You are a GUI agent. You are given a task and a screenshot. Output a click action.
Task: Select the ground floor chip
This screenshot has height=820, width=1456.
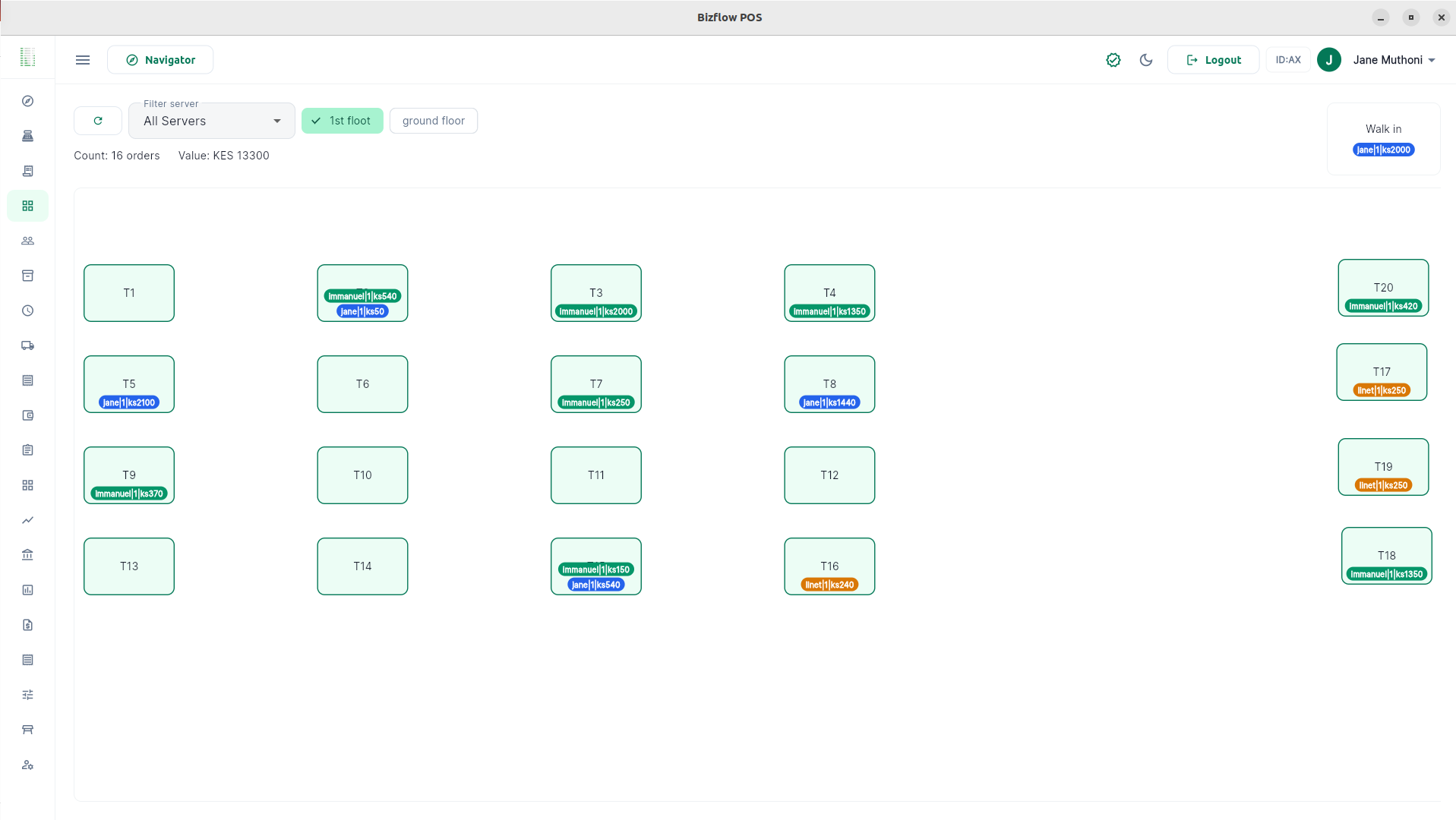pos(433,121)
